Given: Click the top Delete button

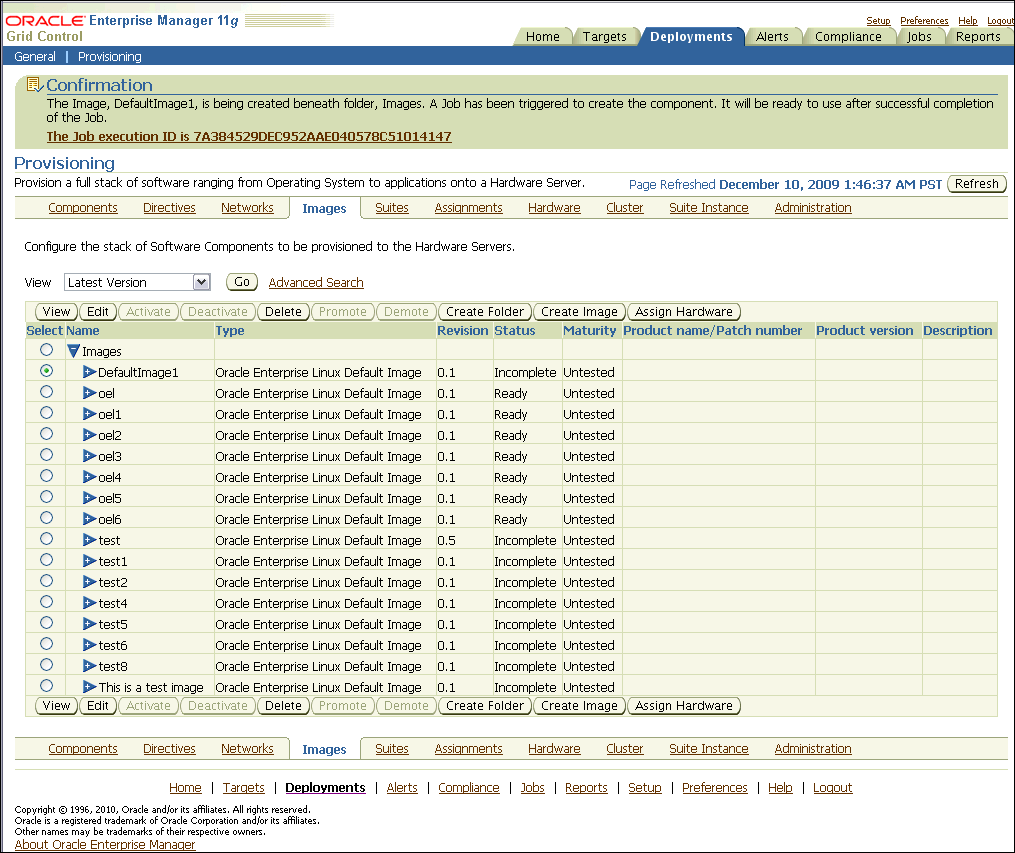Looking at the screenshot, I should 284,312.
